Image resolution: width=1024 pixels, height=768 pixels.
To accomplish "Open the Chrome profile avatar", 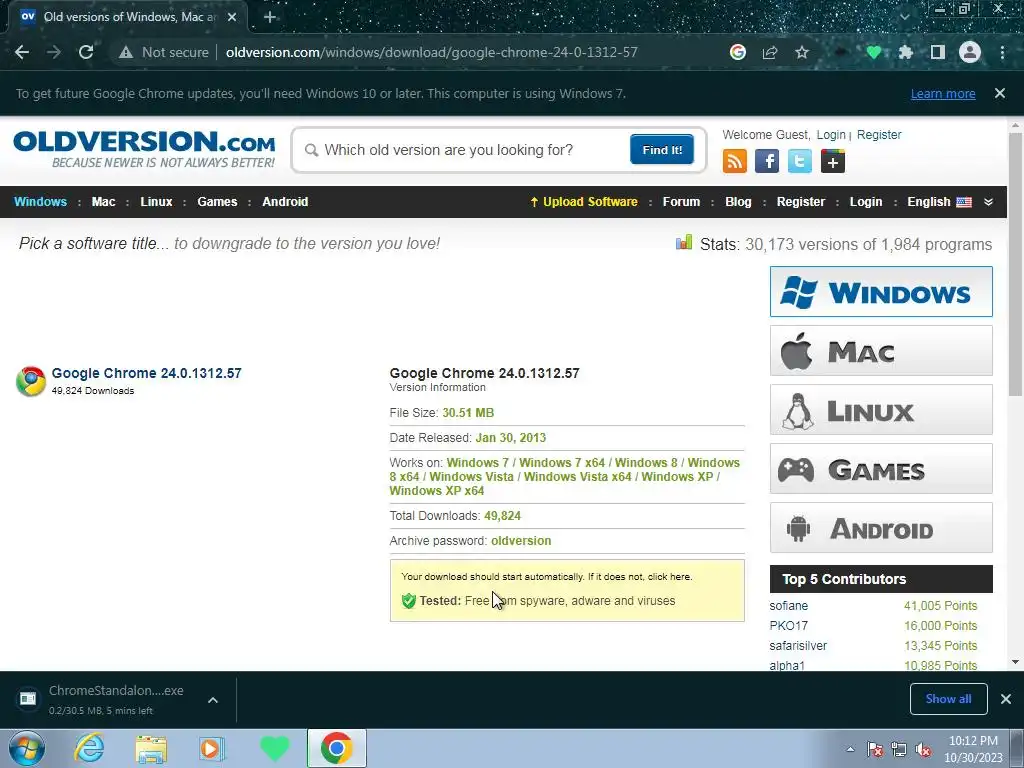I will pos(970,52).
